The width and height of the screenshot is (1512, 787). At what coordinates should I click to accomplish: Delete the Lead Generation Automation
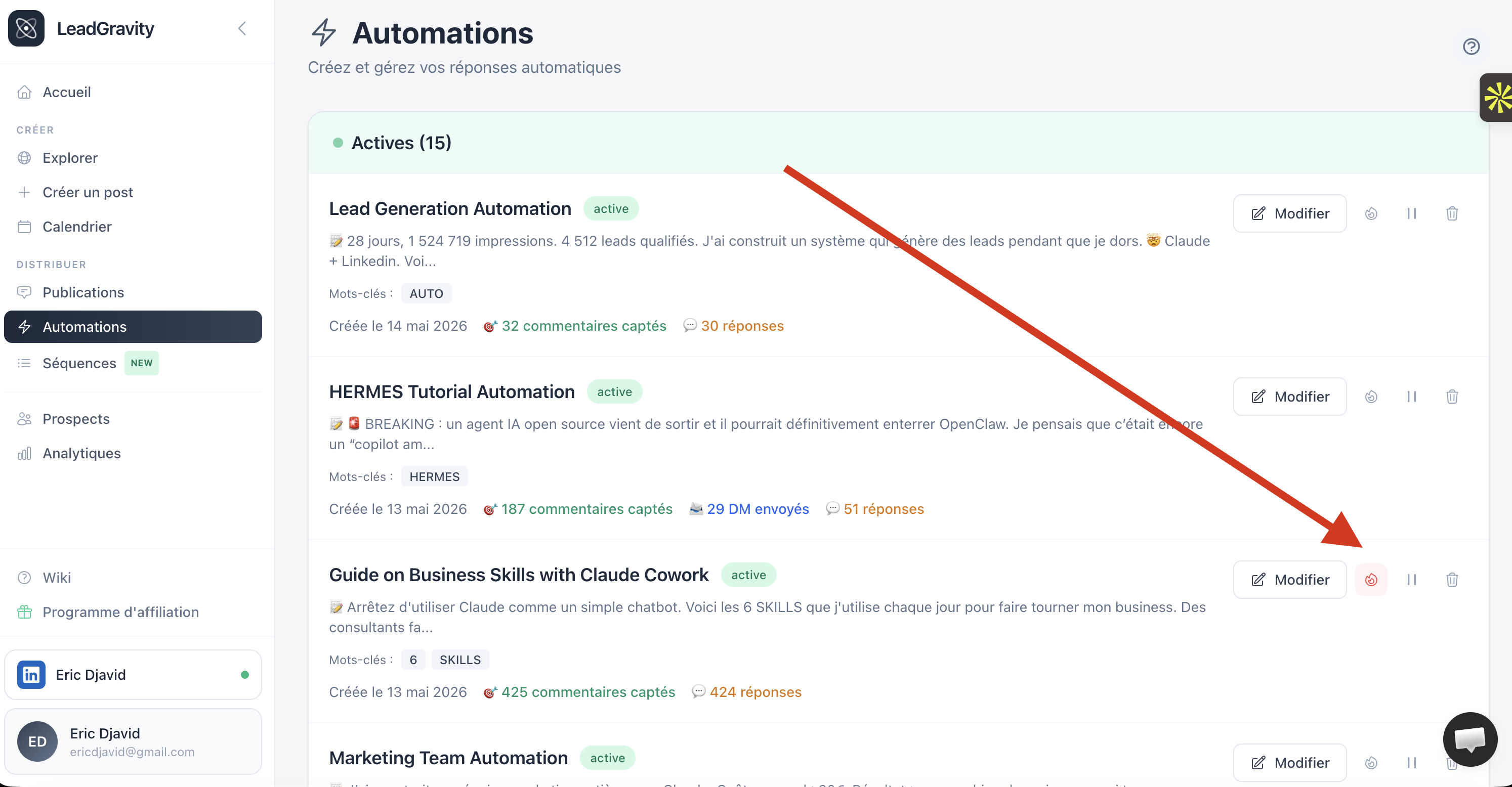click(1452, 213)
